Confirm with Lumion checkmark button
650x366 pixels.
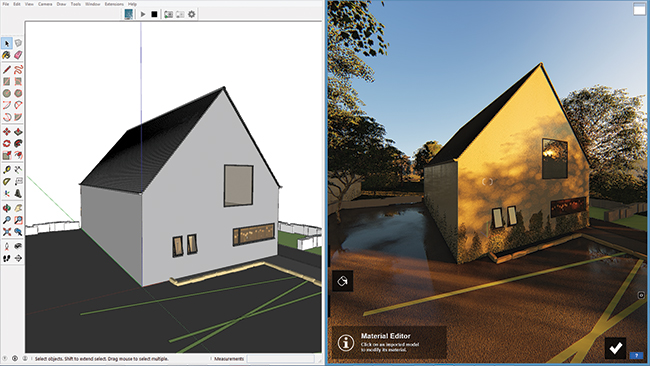[615, 348]
